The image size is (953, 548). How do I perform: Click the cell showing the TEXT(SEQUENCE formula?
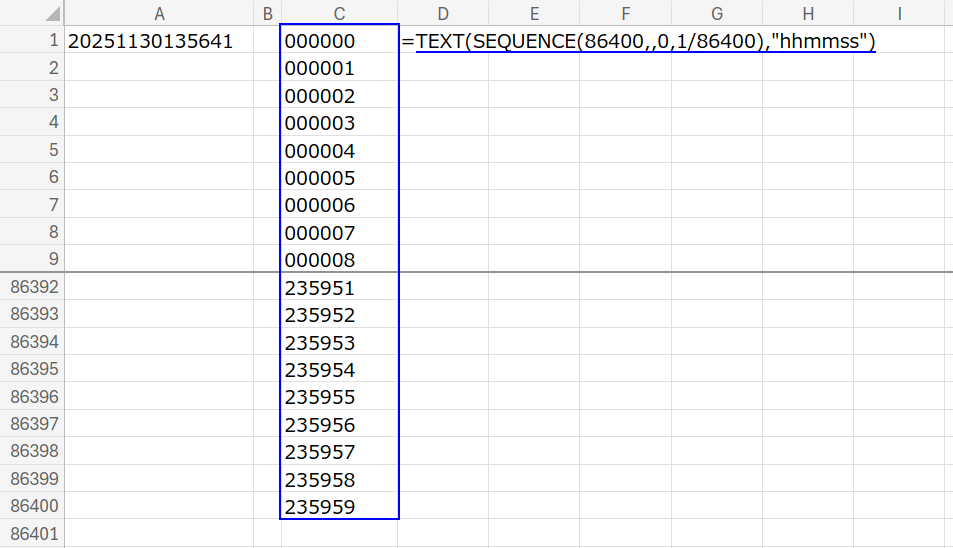(443, 42)
